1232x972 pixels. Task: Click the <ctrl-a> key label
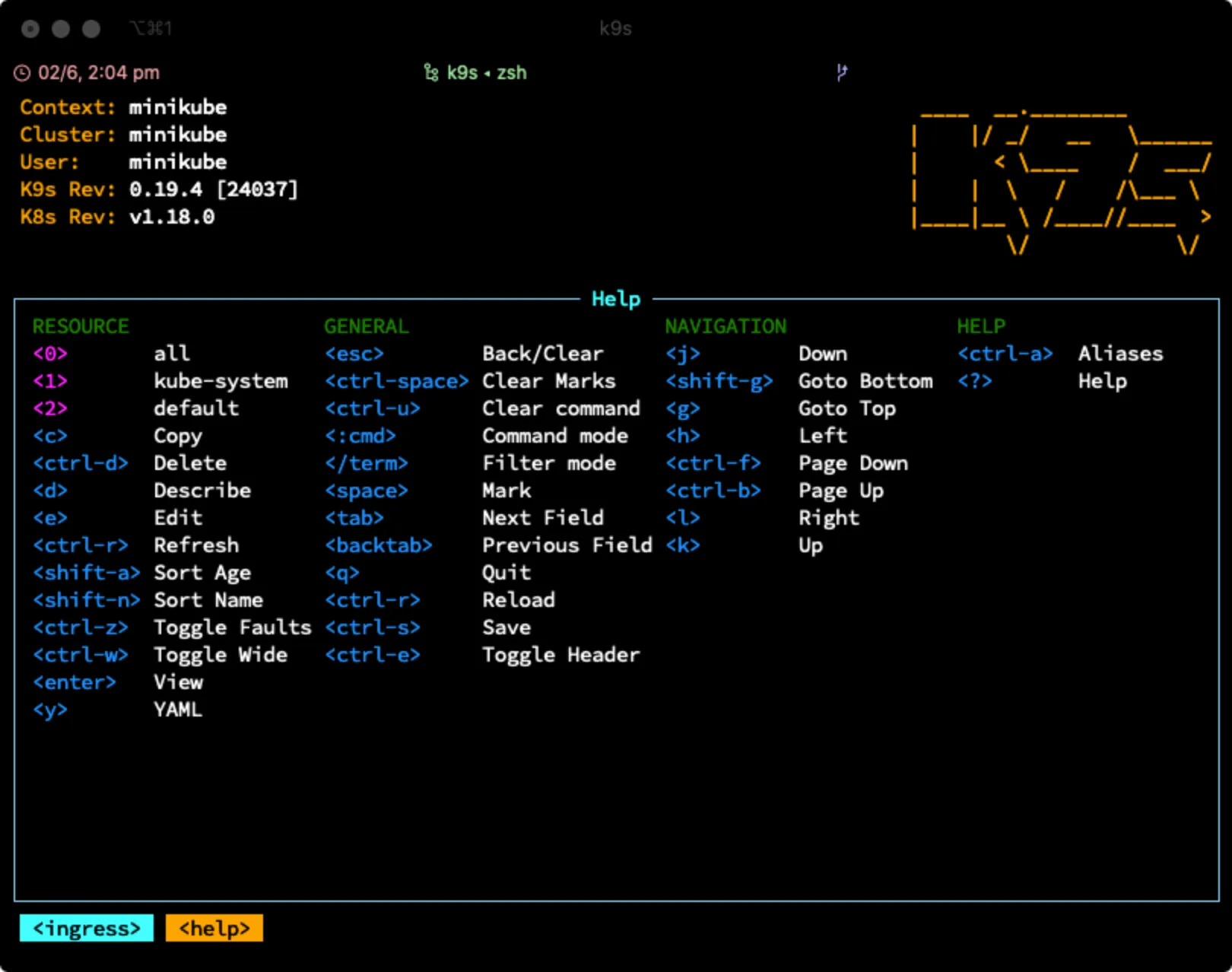tap(1005, 354)
